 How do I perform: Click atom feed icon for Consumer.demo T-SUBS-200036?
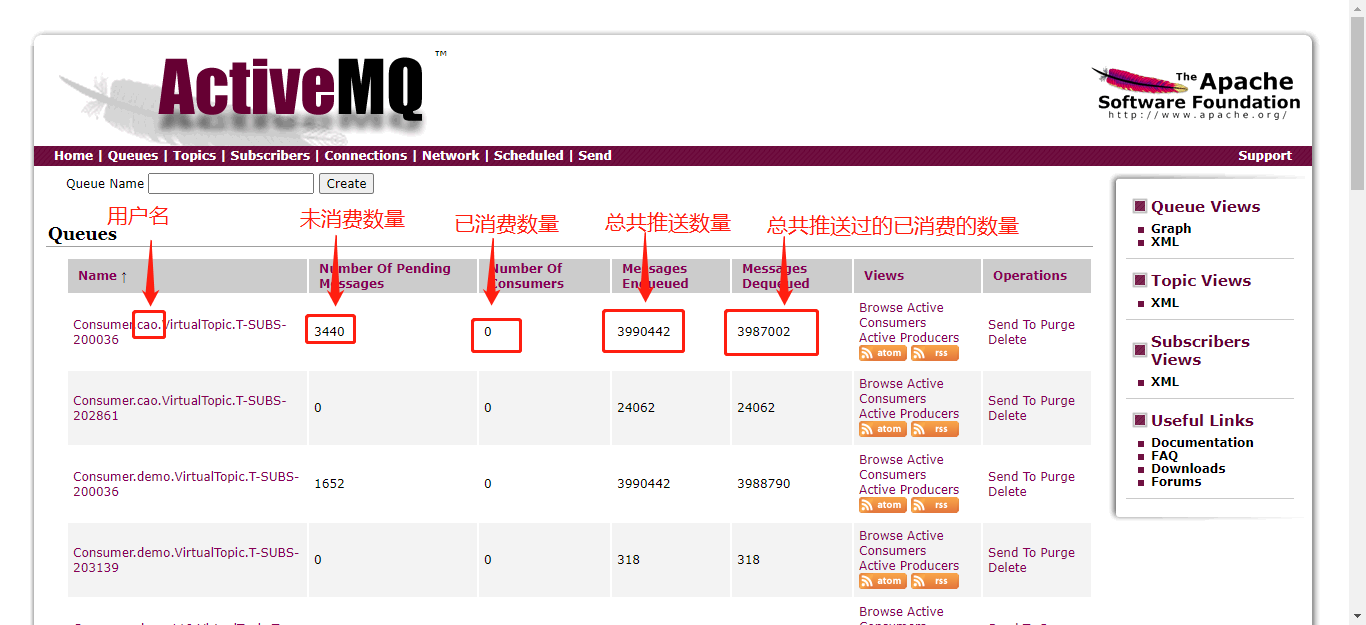pyautogui.click(x=883, y=505)
